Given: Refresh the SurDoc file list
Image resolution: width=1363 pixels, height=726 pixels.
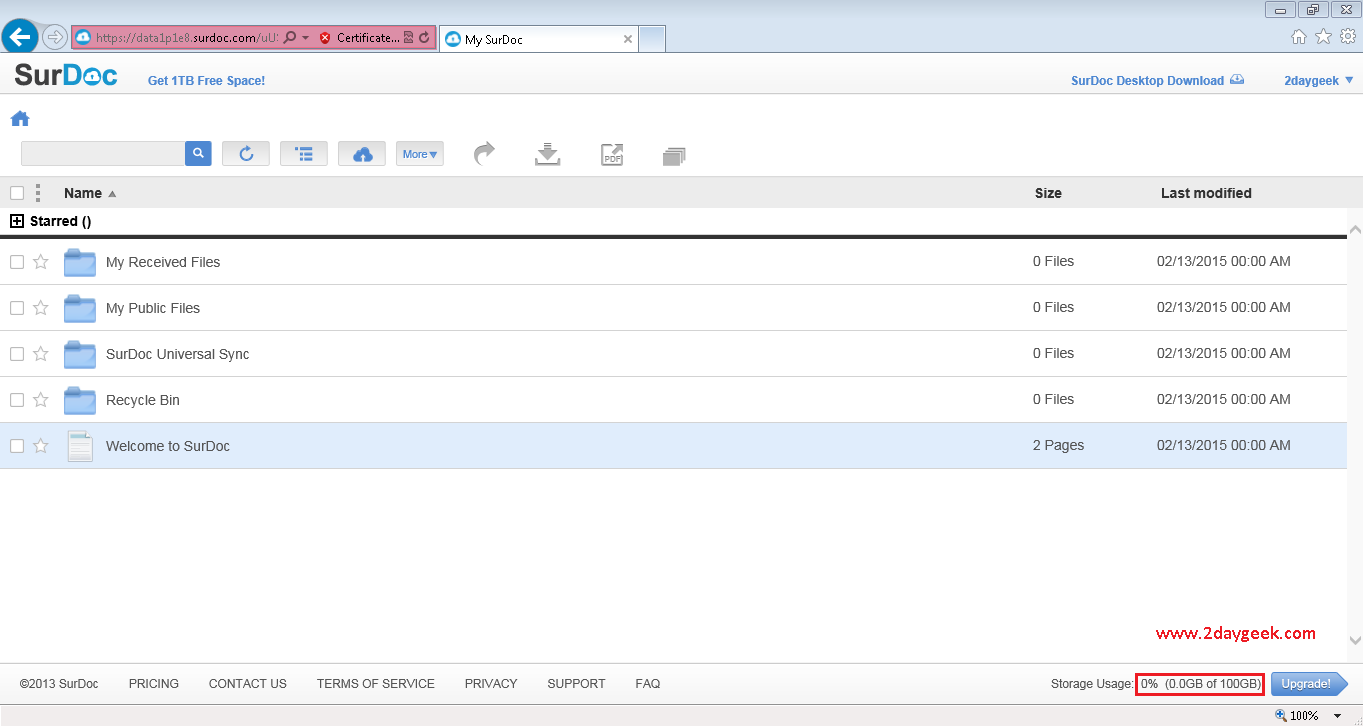Looking at the screenshot, I should (246, 153).
